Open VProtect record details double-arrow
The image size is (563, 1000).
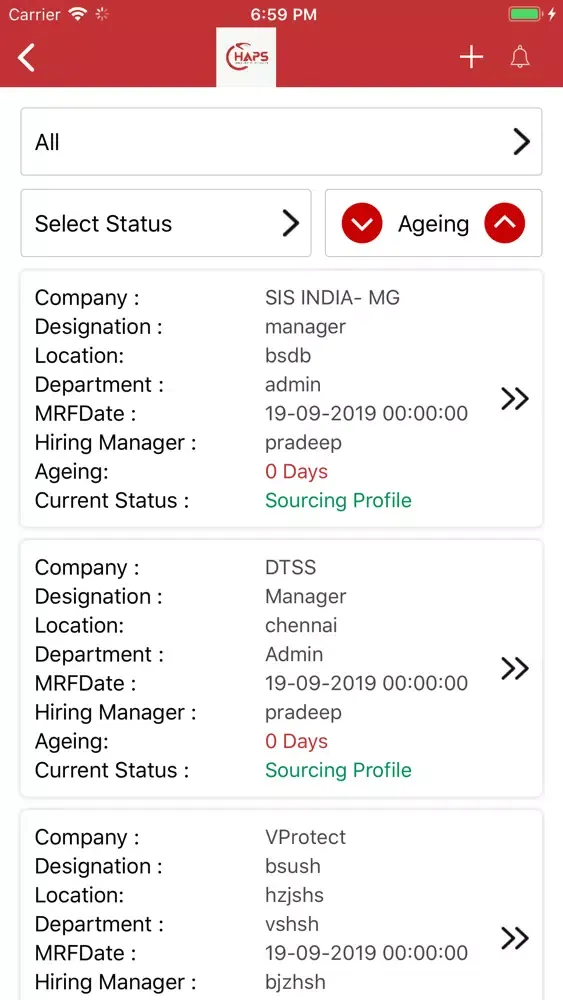point(515,938)
